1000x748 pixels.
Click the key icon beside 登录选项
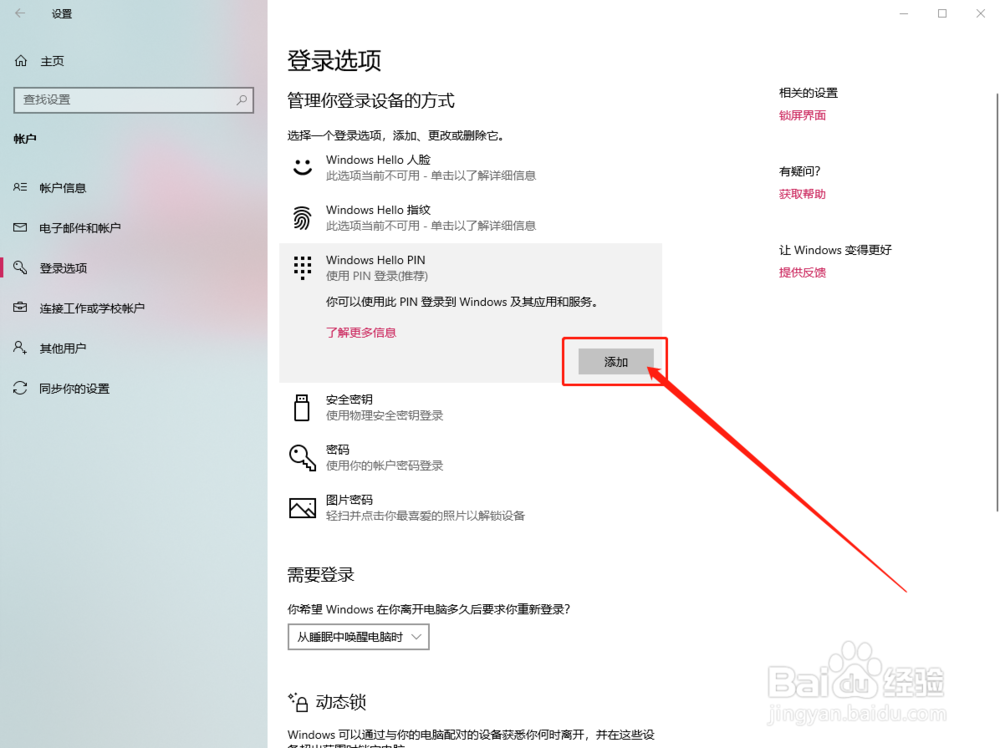20,267
